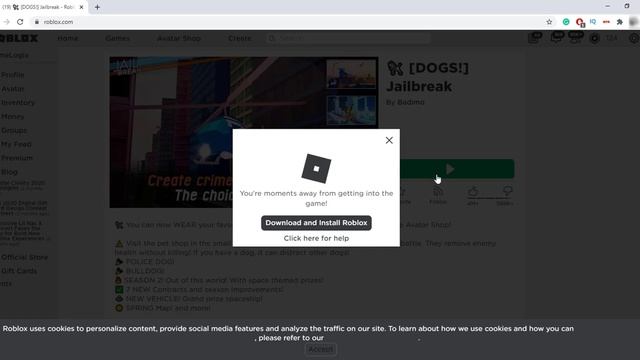Screen dimensions: 640x360
Task: Click the site lock icon
Action: coord(37,22)
